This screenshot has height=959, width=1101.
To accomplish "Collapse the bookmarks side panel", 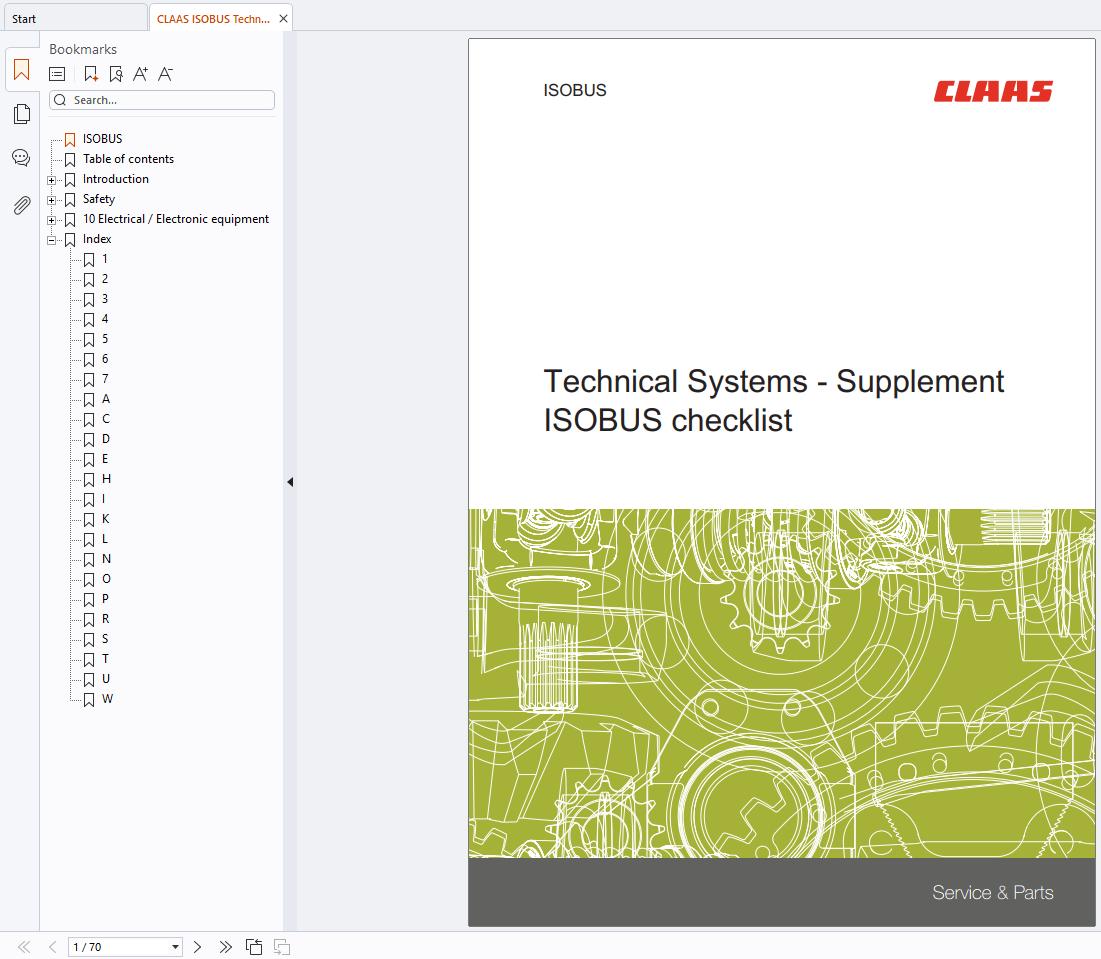I will (x=290, y=482).
